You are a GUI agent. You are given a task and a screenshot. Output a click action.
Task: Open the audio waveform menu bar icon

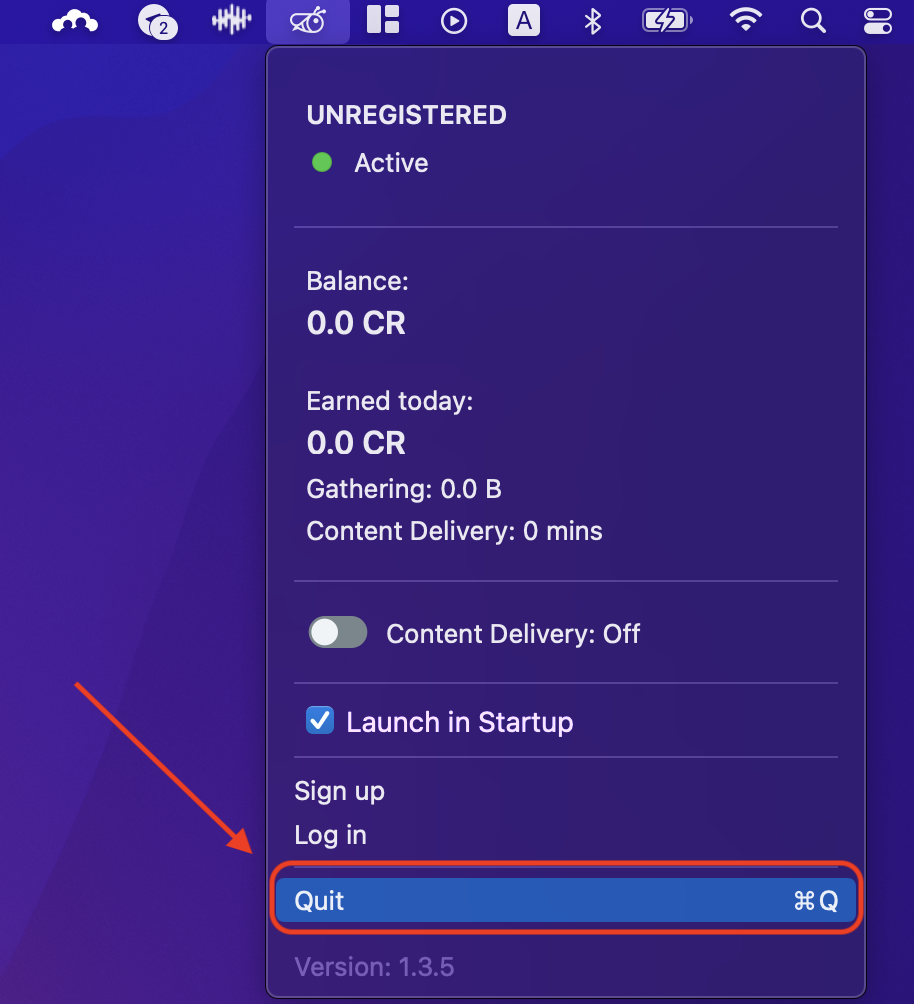(x=231, y=20)
